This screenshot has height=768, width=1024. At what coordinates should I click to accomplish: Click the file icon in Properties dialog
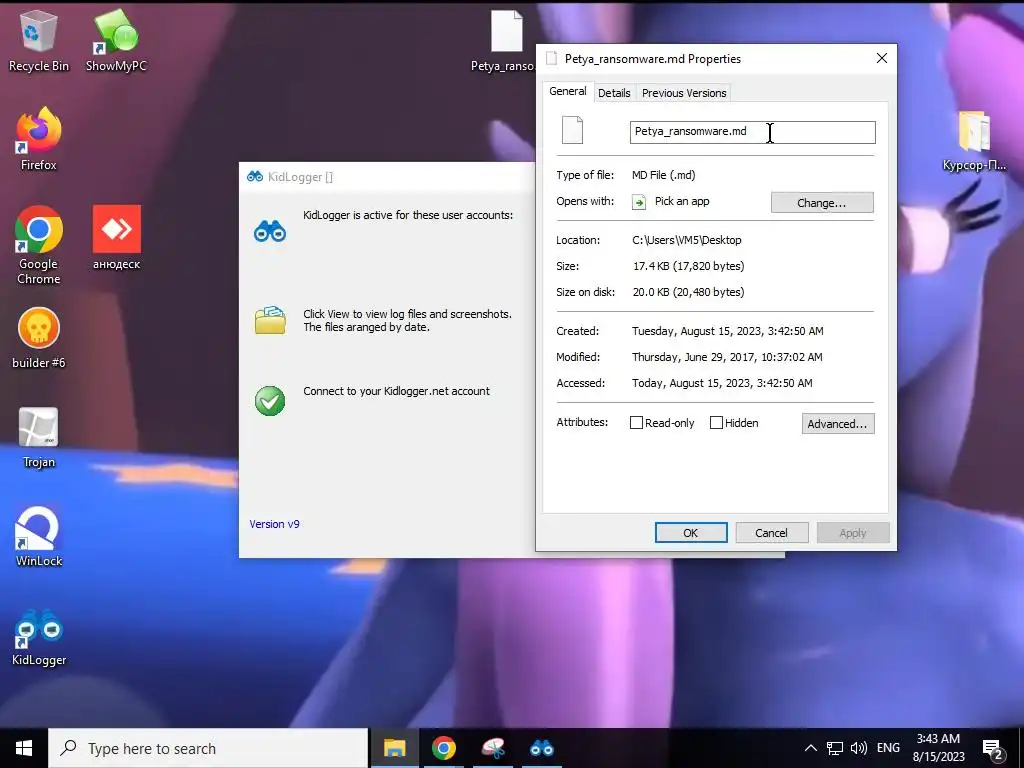[x=572, y=130]
